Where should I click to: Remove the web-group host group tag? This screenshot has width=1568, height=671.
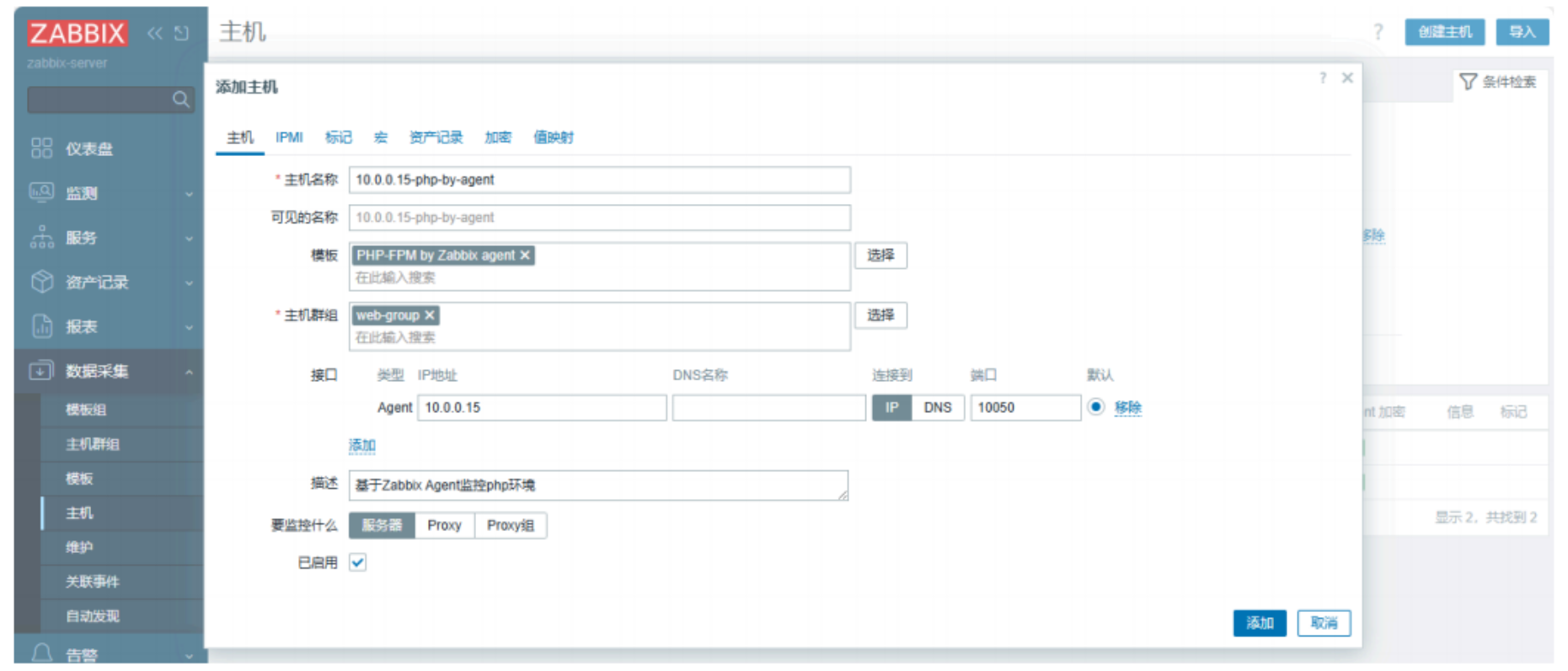[430, 315]
